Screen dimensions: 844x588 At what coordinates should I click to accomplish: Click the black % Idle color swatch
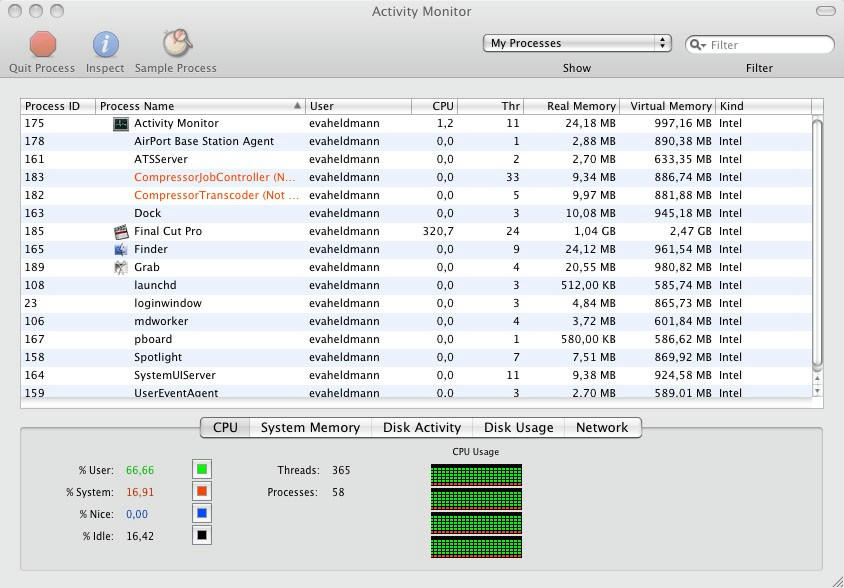pos(202,536)
